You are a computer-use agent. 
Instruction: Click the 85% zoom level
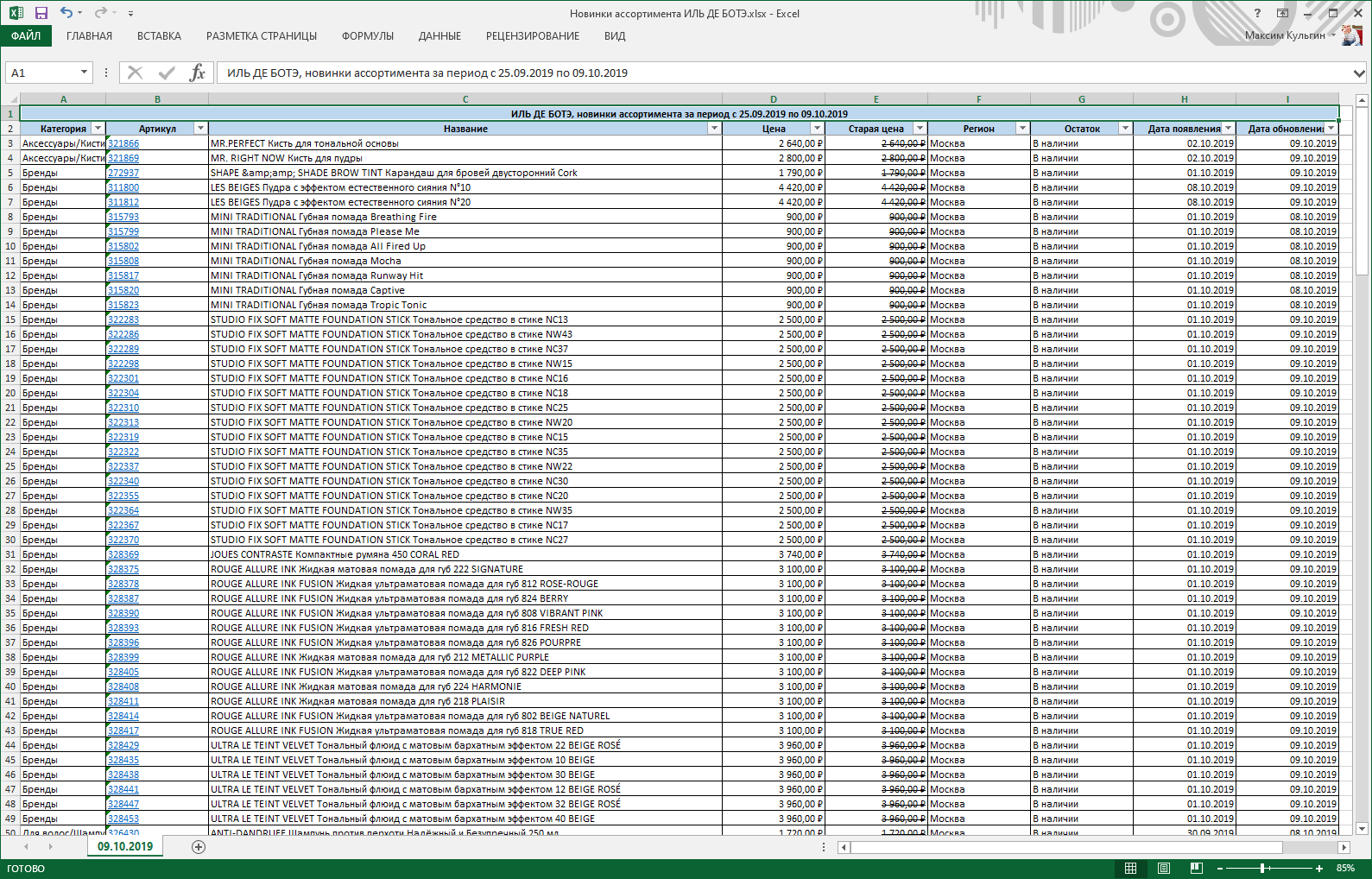click(1345, 868)
